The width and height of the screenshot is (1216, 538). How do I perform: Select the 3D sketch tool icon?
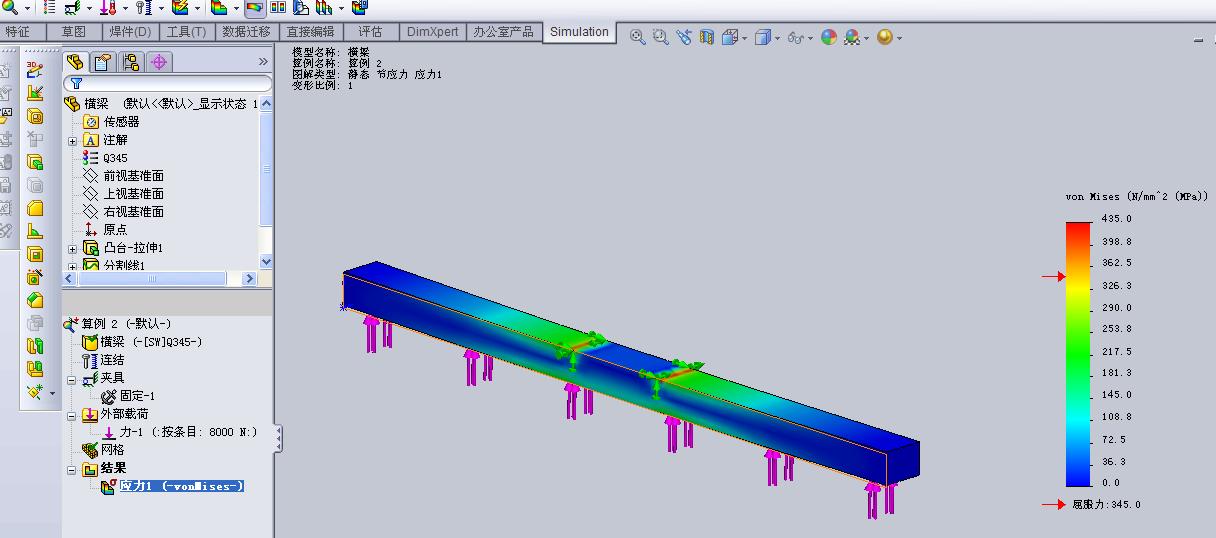point(35,69)
